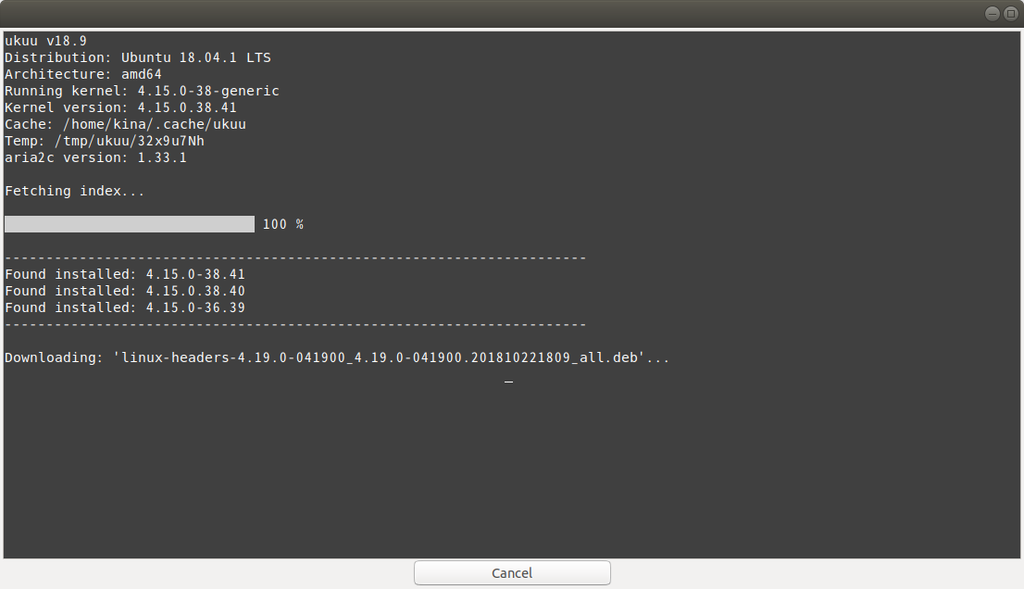Click 'Found installed: 4.15.0.38.40' line
Image resolution: width=1024 pixels, height=589 pixels.
[125, 291]
